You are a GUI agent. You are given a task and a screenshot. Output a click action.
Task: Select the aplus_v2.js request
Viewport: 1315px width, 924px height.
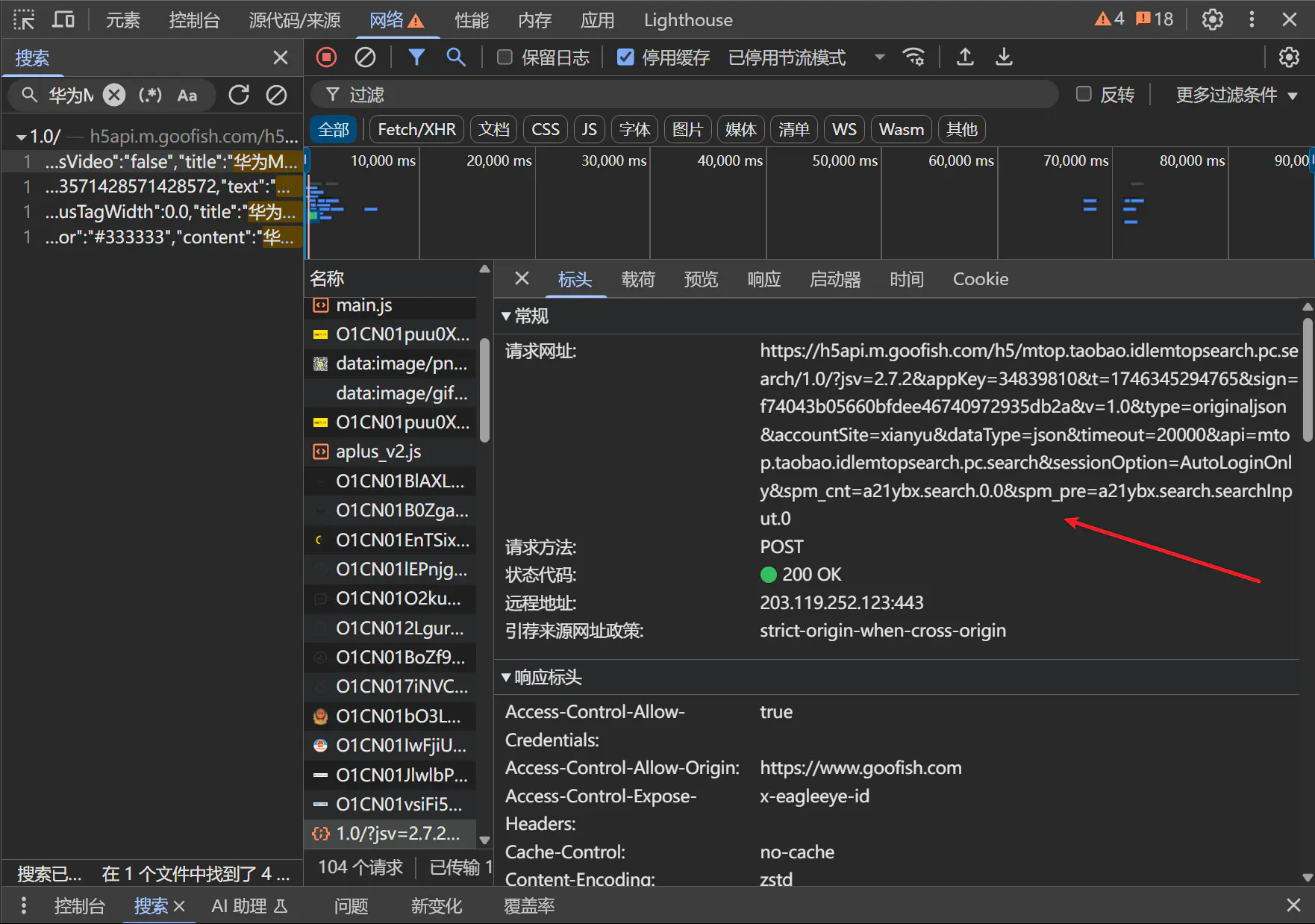(378, 452)
